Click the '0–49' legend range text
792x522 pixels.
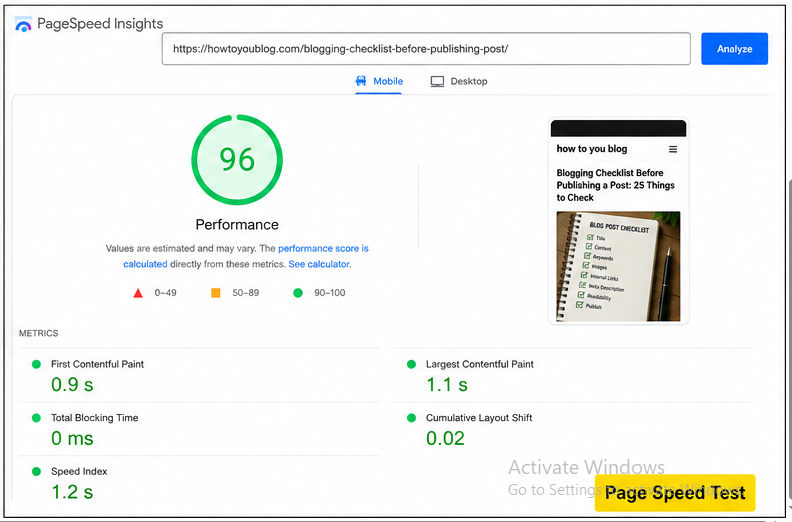point(165,293)
